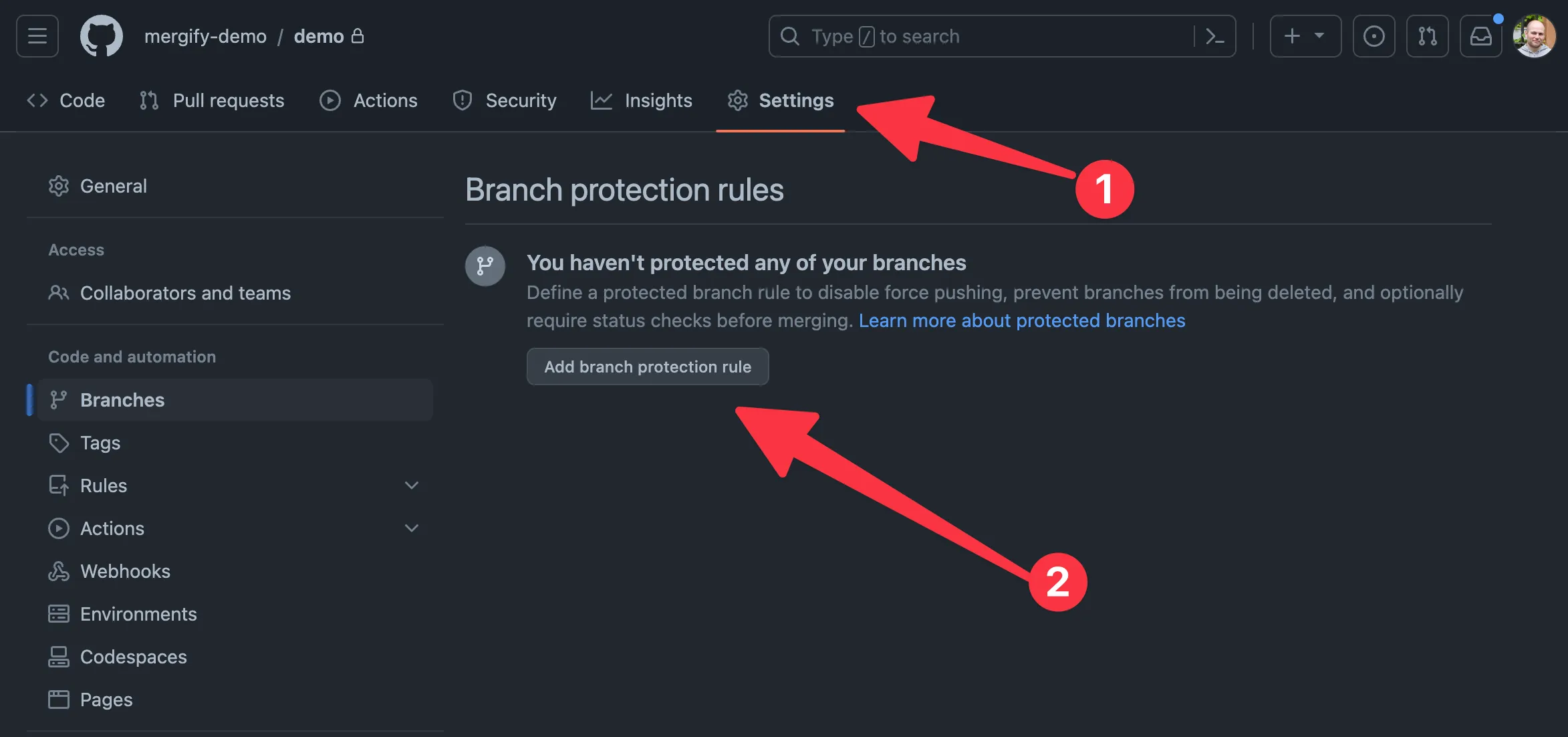Open the command palette terminal icon
This screenshot has height=737, width=1568.
1216,36
